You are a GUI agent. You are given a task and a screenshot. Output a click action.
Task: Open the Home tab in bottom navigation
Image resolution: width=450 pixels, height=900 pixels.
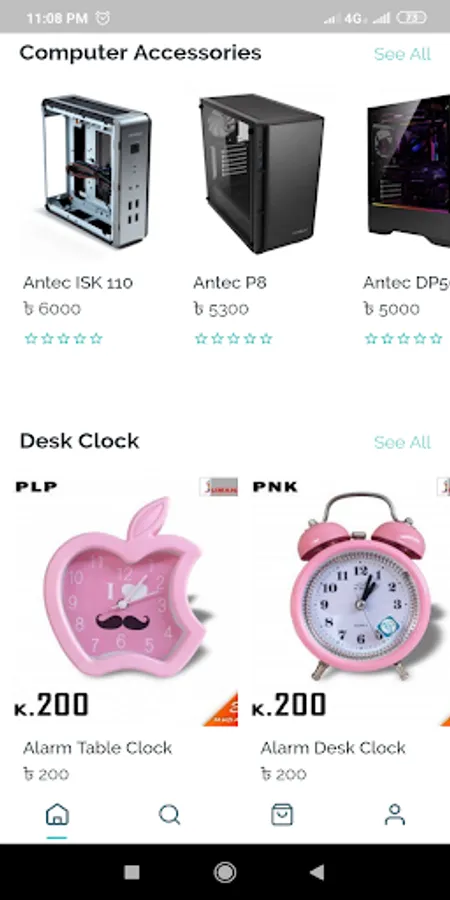click(x=57, y=814)
